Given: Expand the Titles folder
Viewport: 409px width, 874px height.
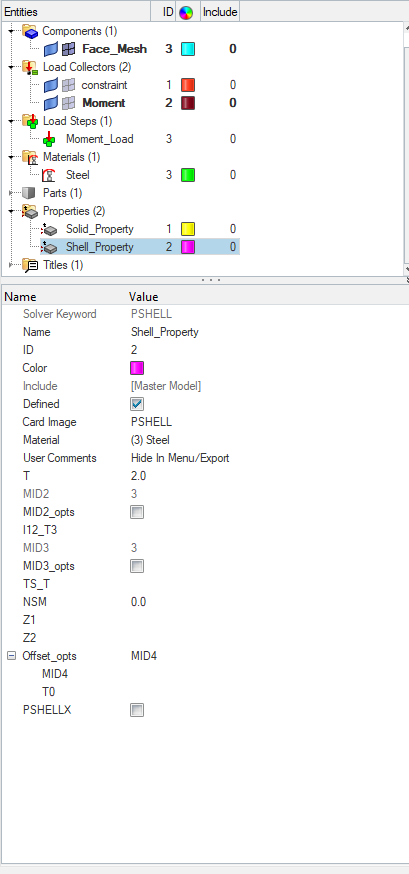Looking at the screenshot, I should (11, 265).
